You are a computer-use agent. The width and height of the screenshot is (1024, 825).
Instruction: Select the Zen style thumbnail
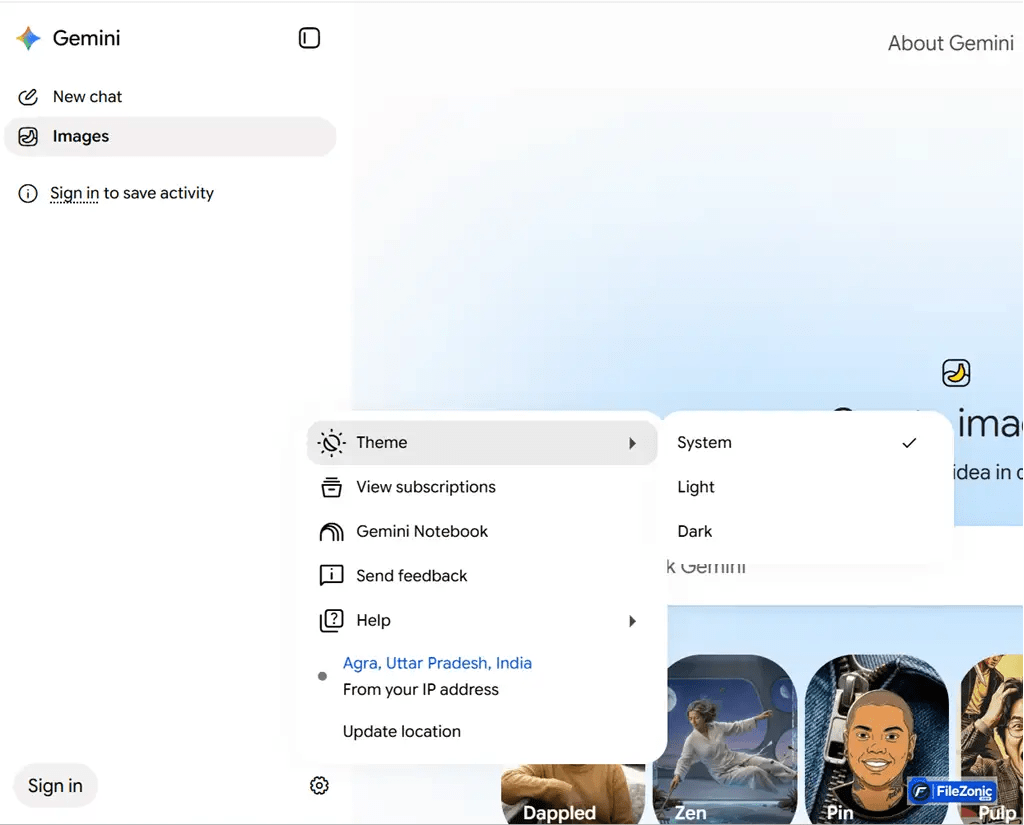[725, 739]
